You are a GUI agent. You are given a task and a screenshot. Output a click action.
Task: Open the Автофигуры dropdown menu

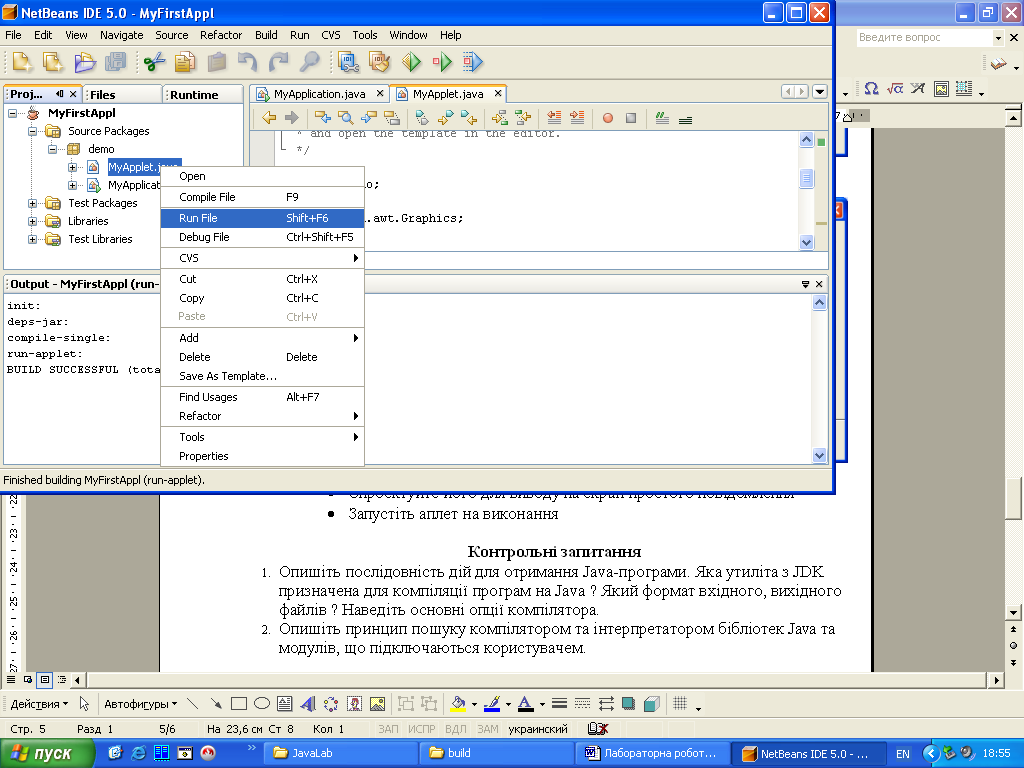coord(140,704)
